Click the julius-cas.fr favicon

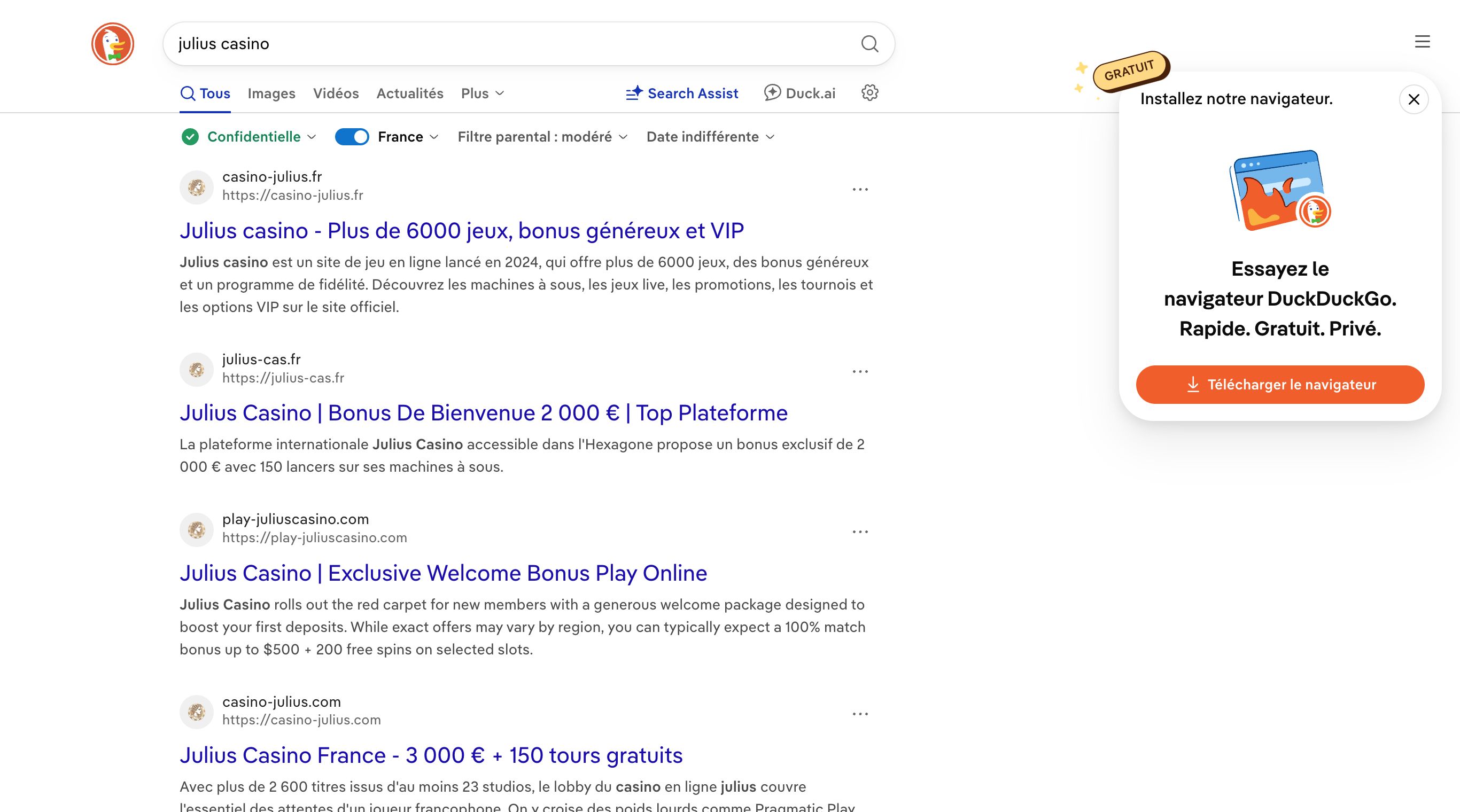pyautogui.click(x=197, y=370)
